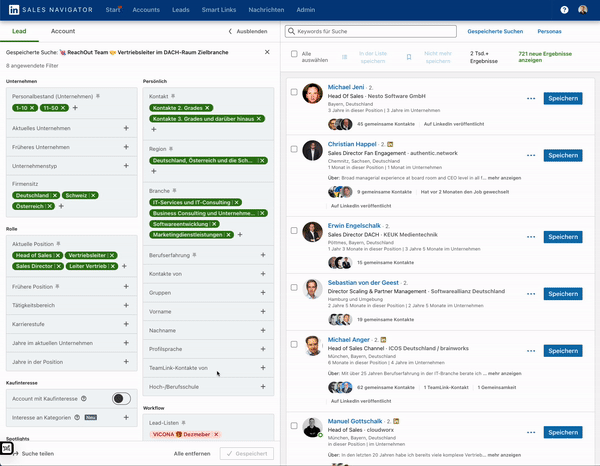Screen dimensions: 600x466
Task: Remove the Marketingdienstleistungen industry chip
Action: (228, 235)
